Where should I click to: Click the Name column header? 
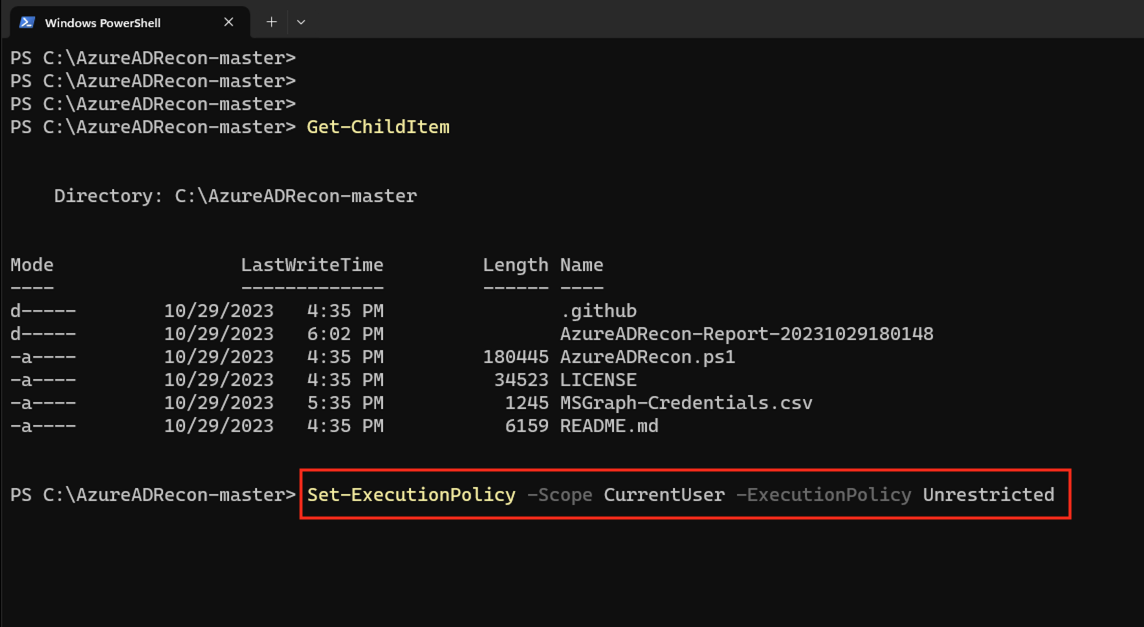tap(581, 265)
